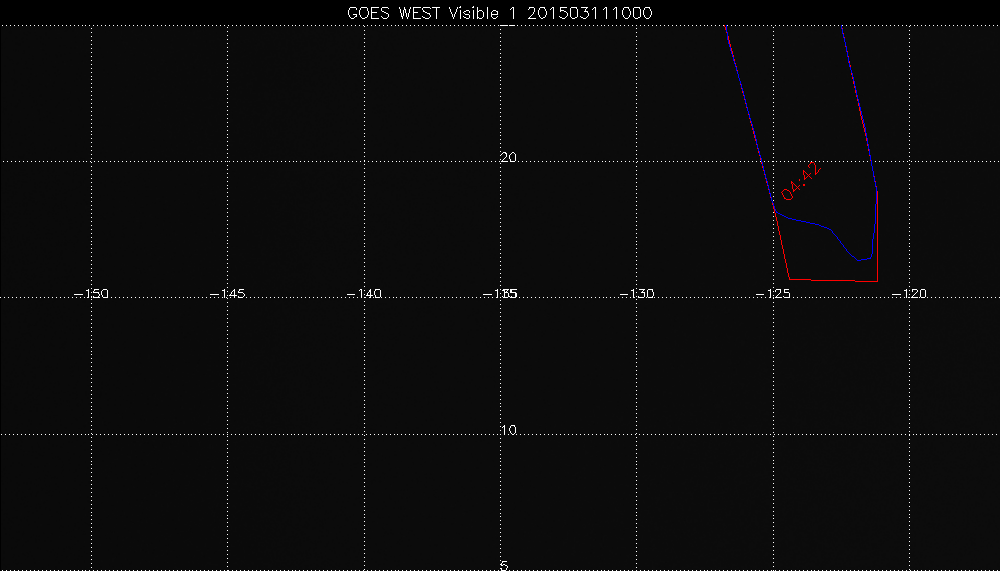Viewport: 1000px width, 571px height.
Task: Click the -130 longitude label
Action: click(637, 294)
